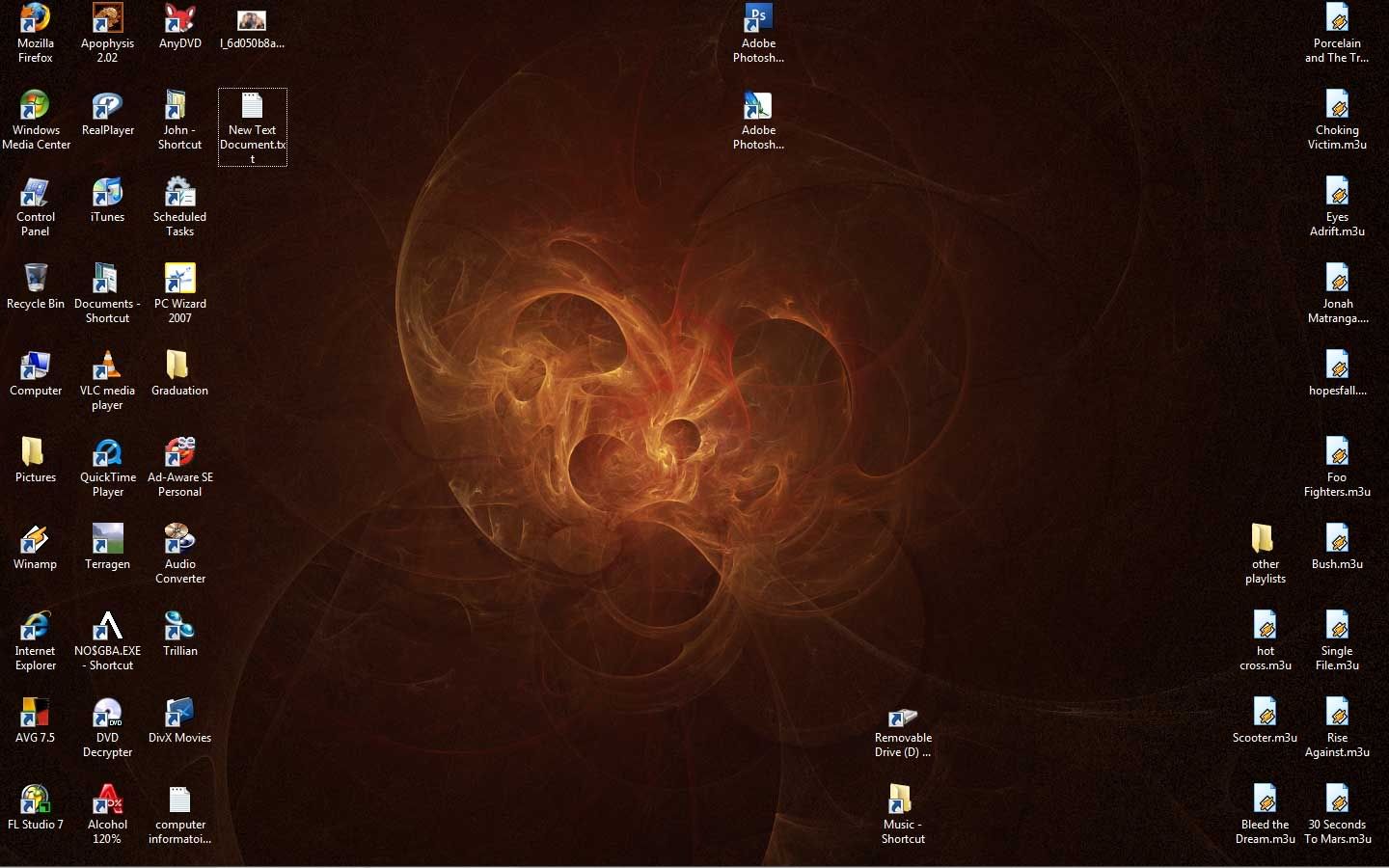Click the Removable Drive (D) shortcut
The image size is (1389, 868).
point(903,717)
